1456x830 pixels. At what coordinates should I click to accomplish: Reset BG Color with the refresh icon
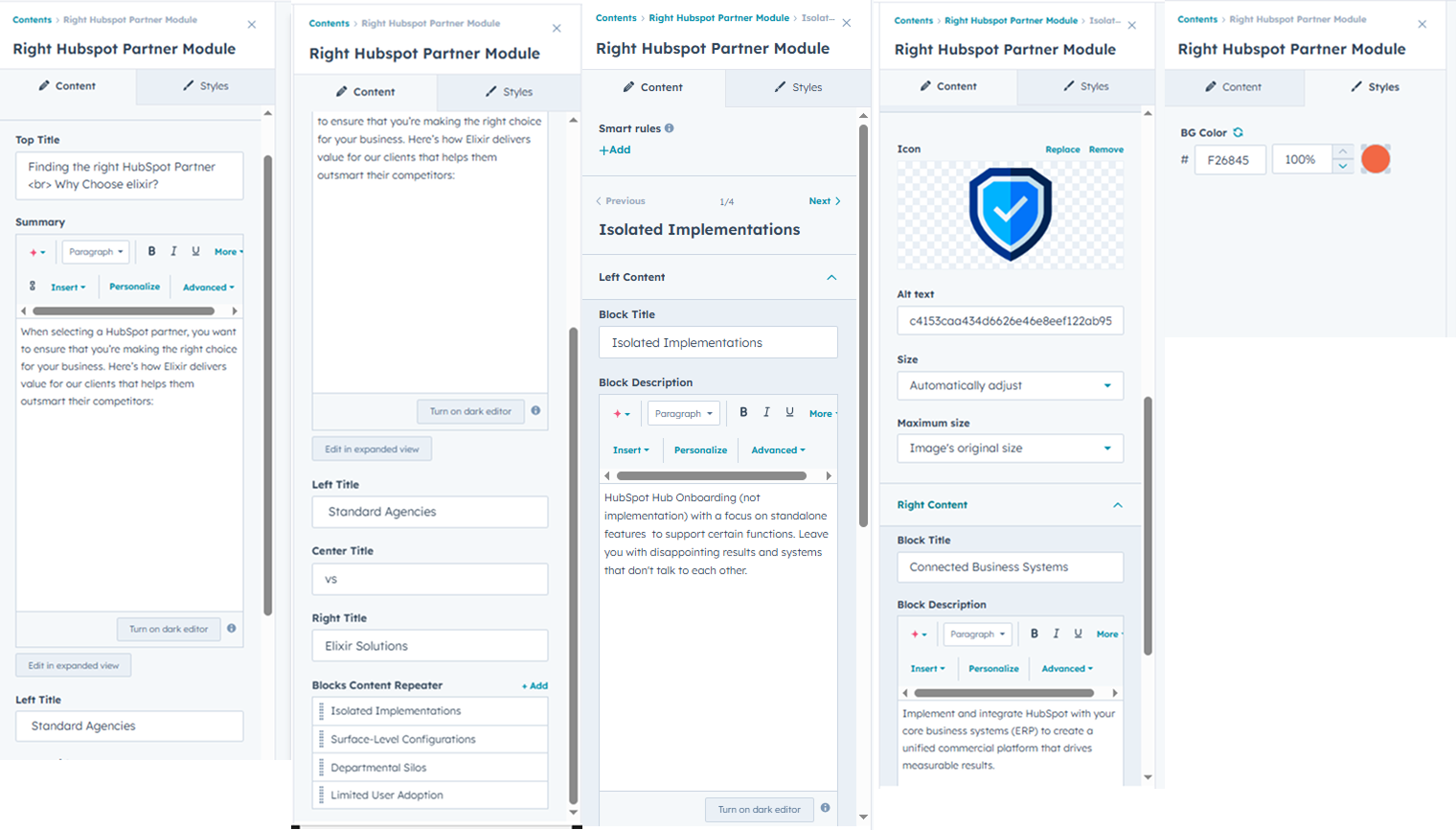[x=1239, y=132]
